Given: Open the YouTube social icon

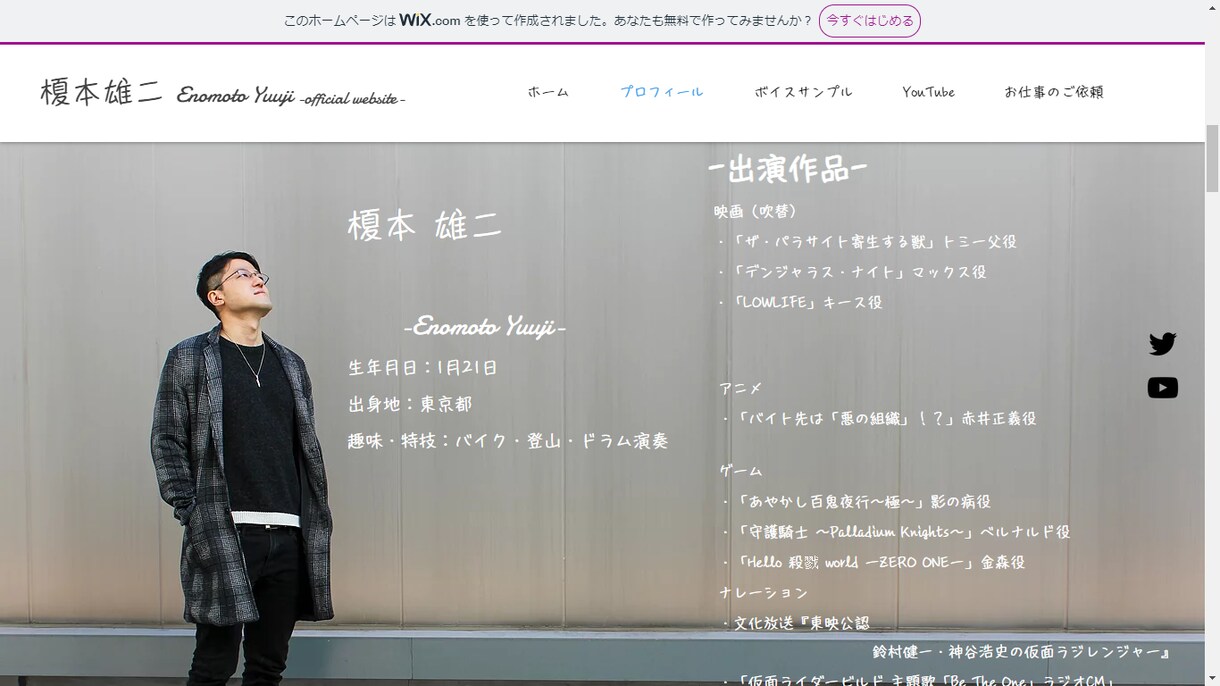Looking at the screenshot, I should [x=1162, y=388].
